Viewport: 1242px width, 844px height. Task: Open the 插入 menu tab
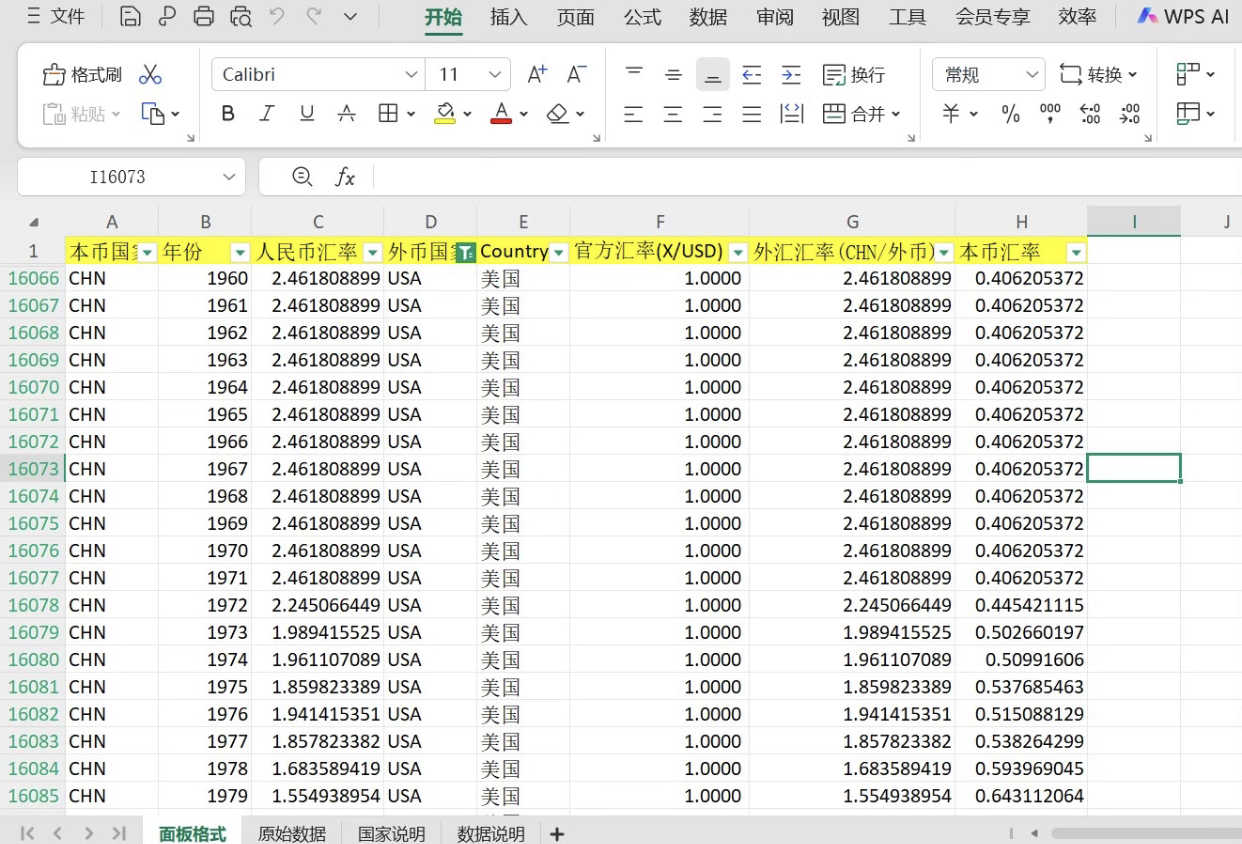coord(509,16)
